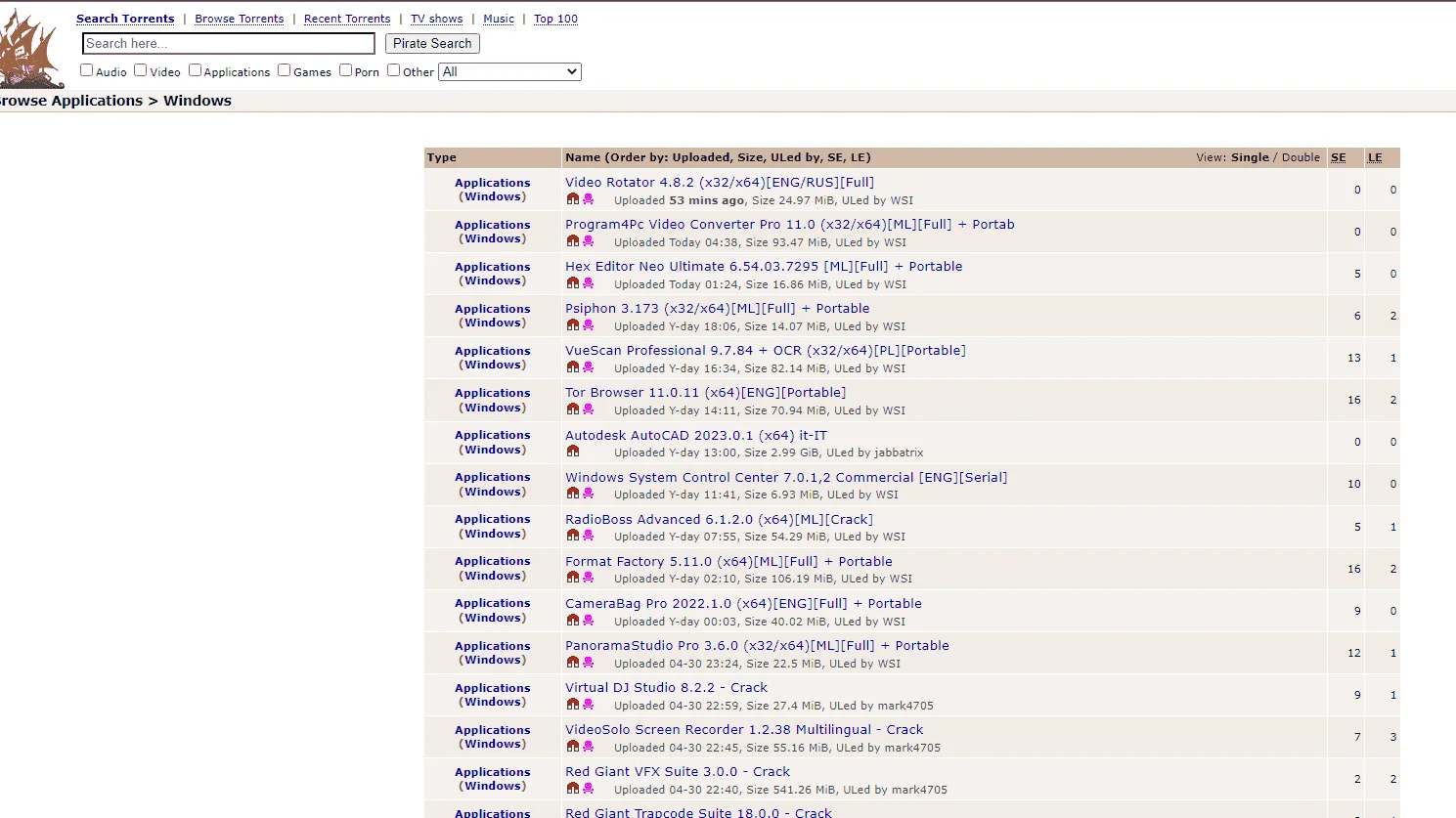Click the magnet icon for Psiphon 3.173
The image size is (1456, 818).
(x=573, y=325)
